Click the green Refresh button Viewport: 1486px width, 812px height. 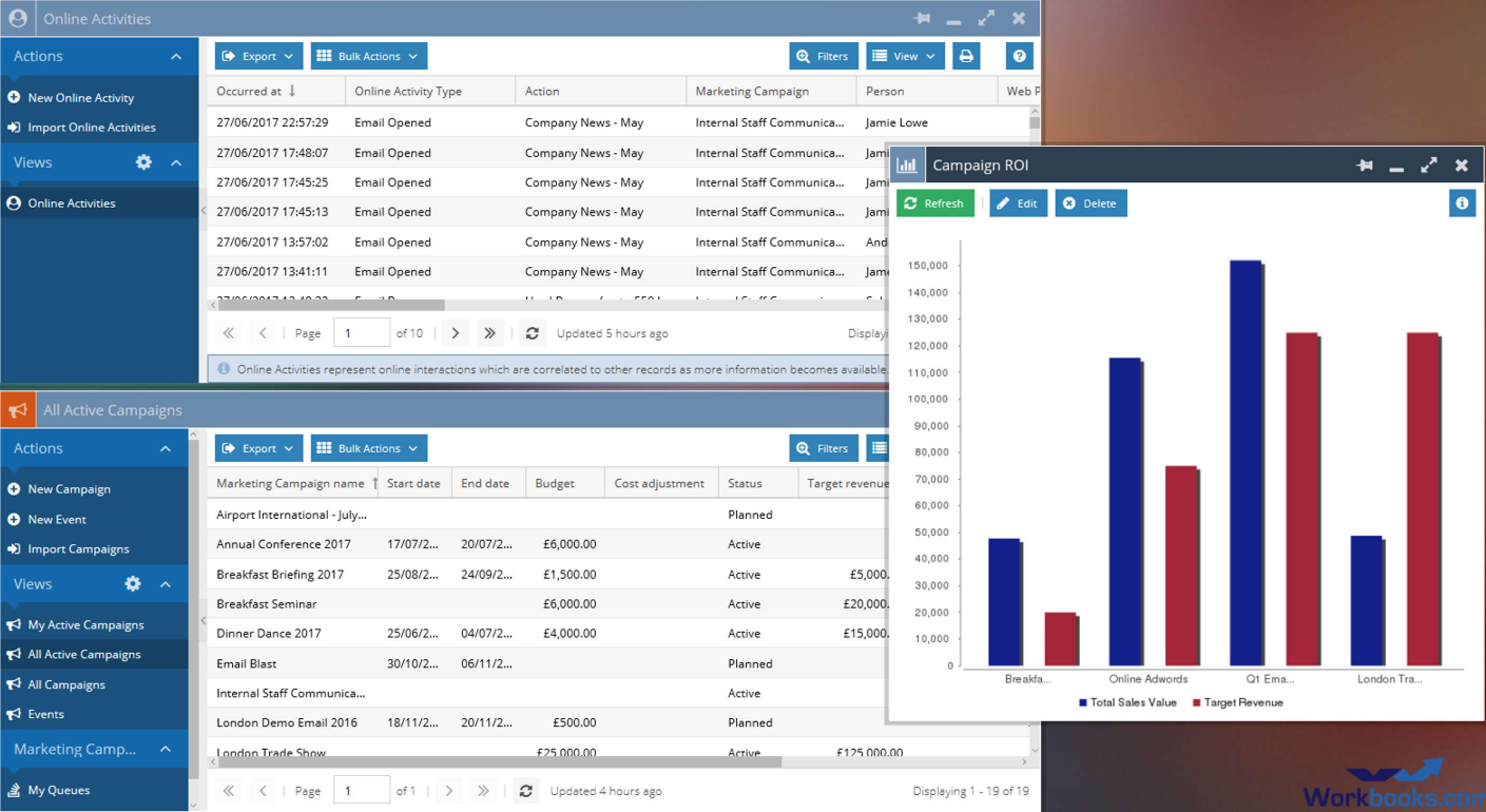point(934,203)
